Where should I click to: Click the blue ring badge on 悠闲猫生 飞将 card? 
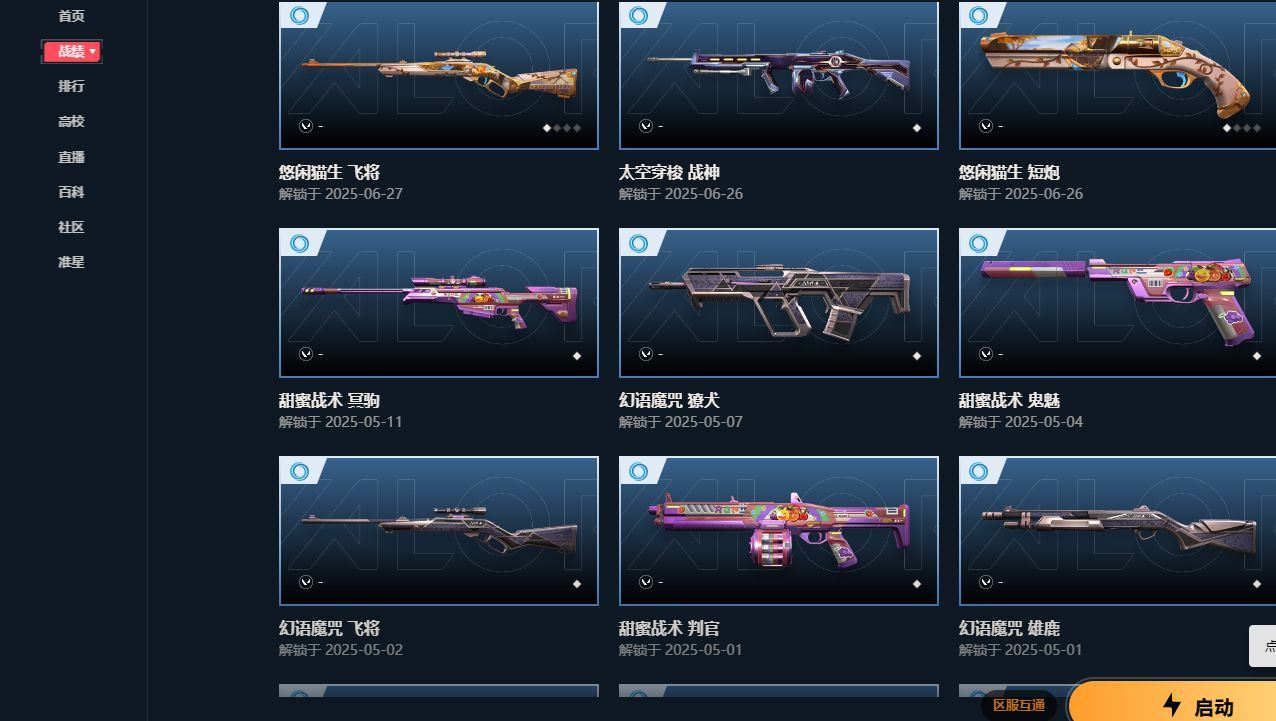299,15
